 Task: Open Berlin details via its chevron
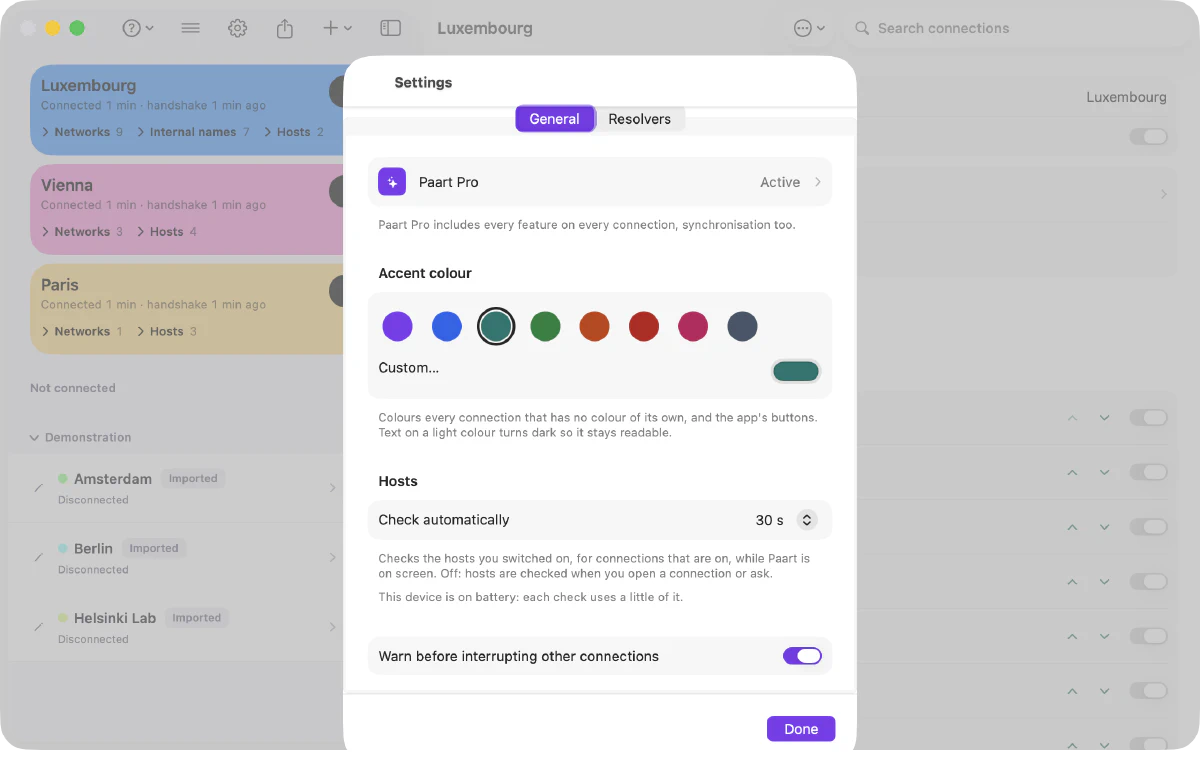point(333,557)
